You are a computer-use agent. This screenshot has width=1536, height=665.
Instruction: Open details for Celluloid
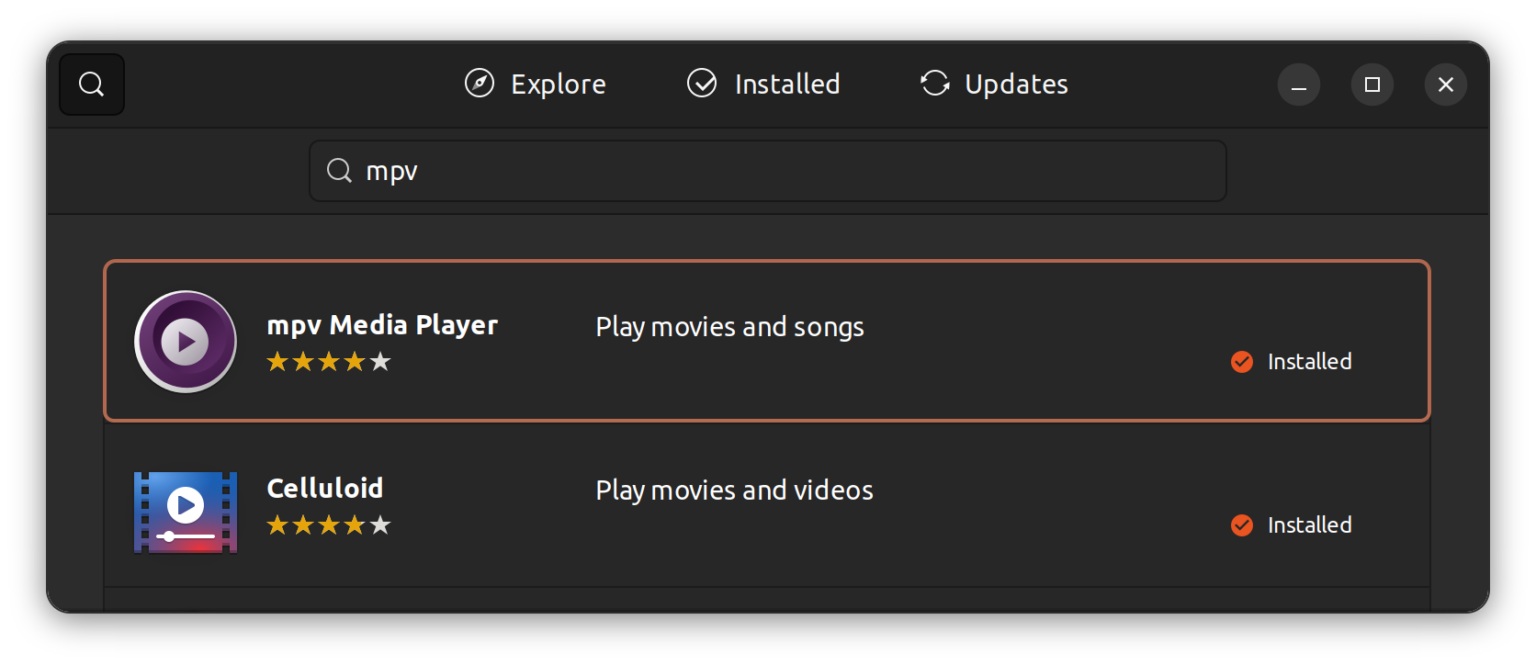[325, 488]
